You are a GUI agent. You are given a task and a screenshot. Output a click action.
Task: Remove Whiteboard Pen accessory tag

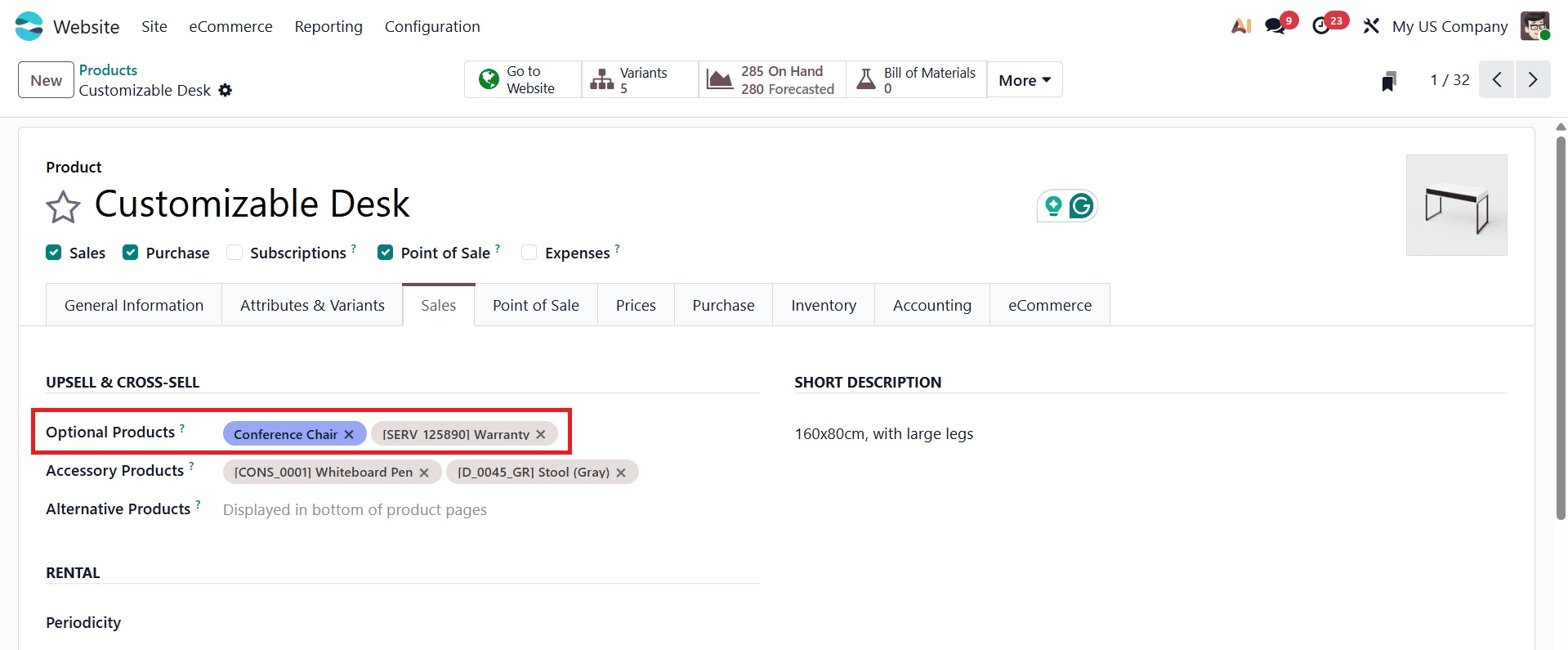(424, 473)
